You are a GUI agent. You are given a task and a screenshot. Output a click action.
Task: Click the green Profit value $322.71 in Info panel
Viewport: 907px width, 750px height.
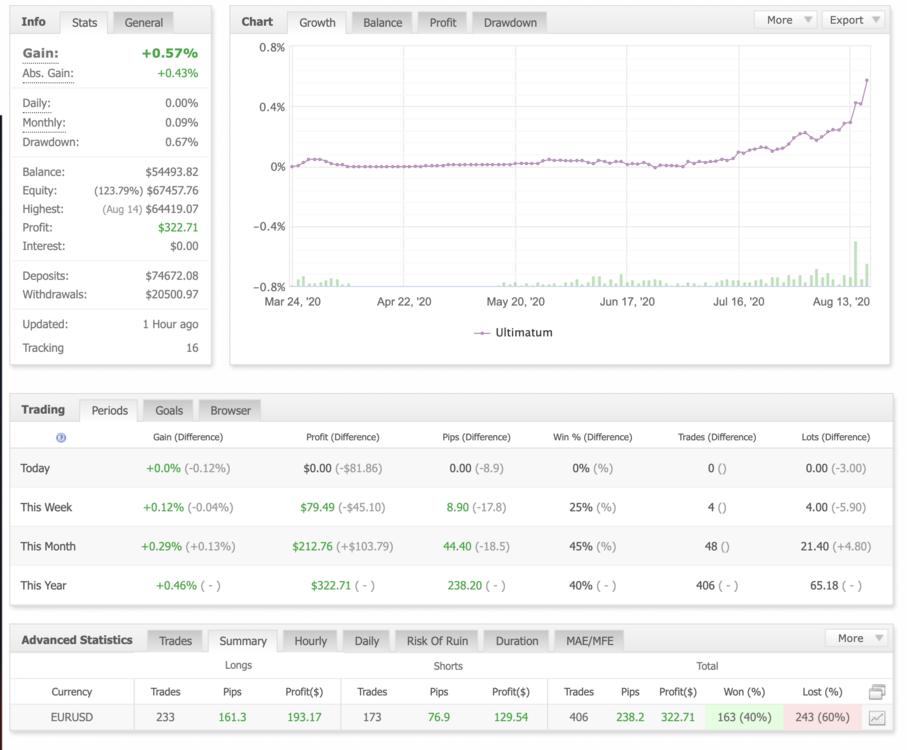click(178, 227)
